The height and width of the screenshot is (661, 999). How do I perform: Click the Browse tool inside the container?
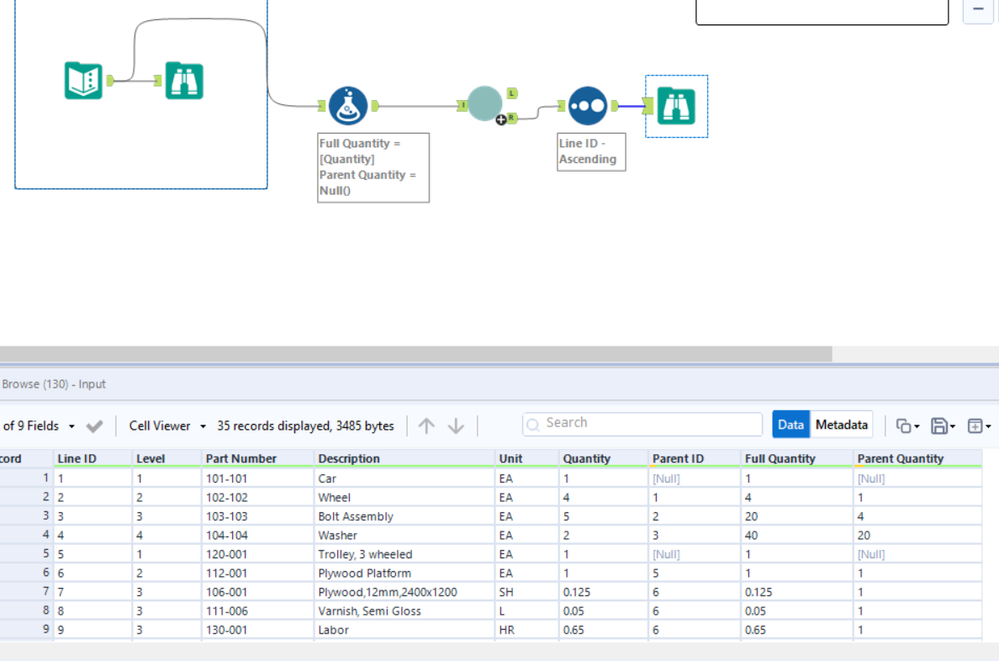(184, 80)
